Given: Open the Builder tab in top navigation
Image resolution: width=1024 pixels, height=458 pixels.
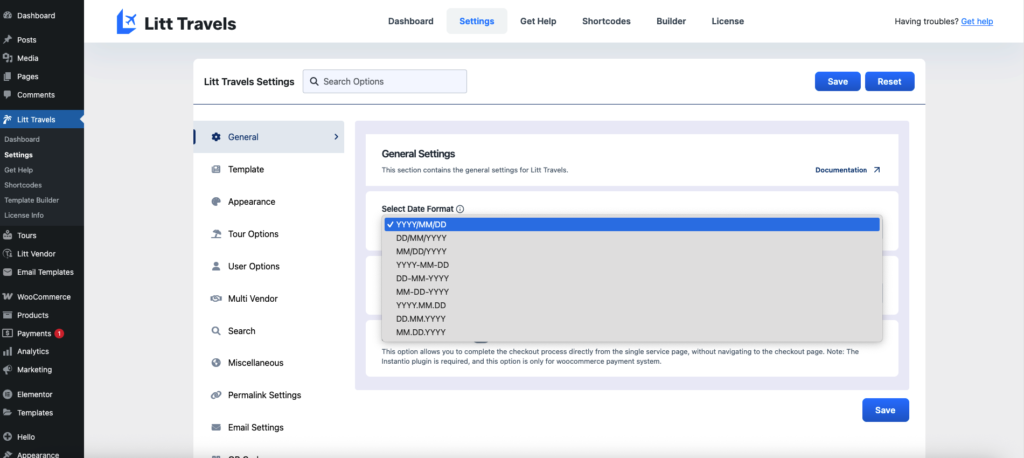Looking at the screenshot, I should tap(671, 21).
